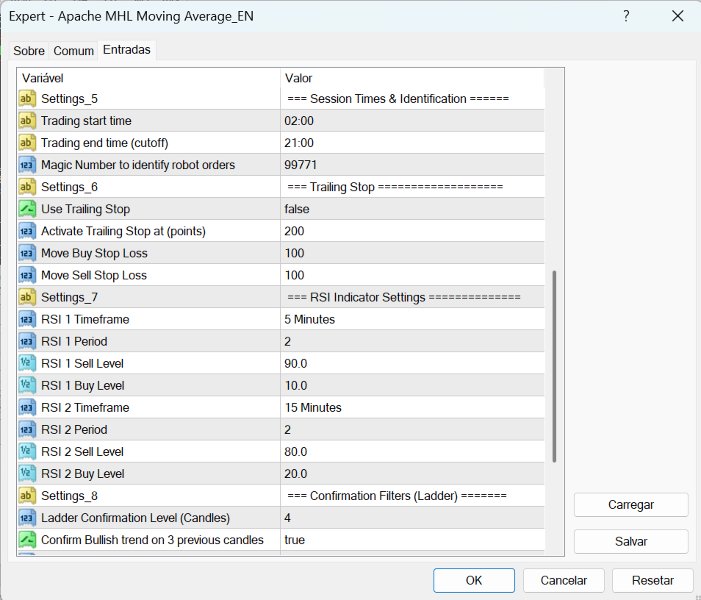Screen dimensions: 701x600
Task: Edit Ladder Confirmation Level value 4
Action: coord(412,518)
